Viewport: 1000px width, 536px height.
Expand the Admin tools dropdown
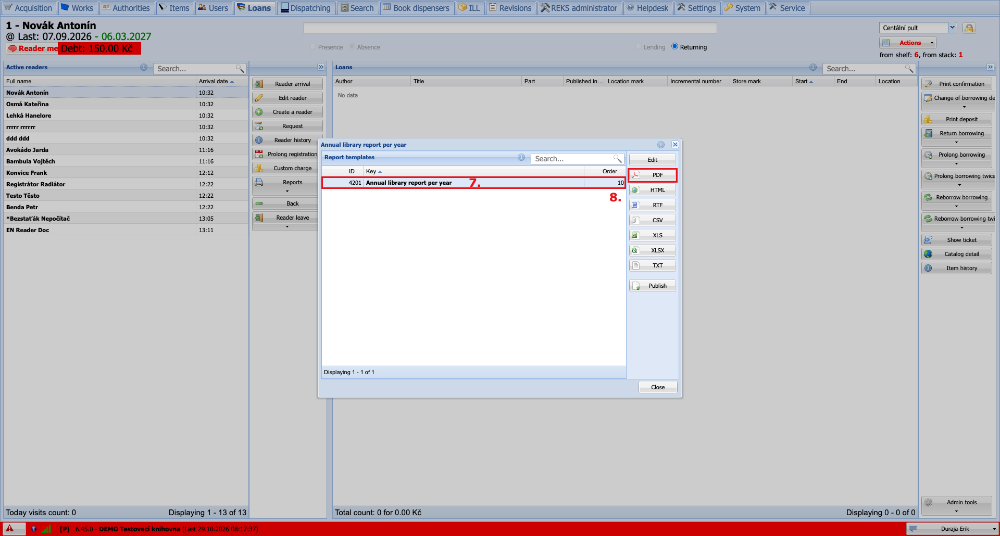pyautogui.click(x=957, y=505)
